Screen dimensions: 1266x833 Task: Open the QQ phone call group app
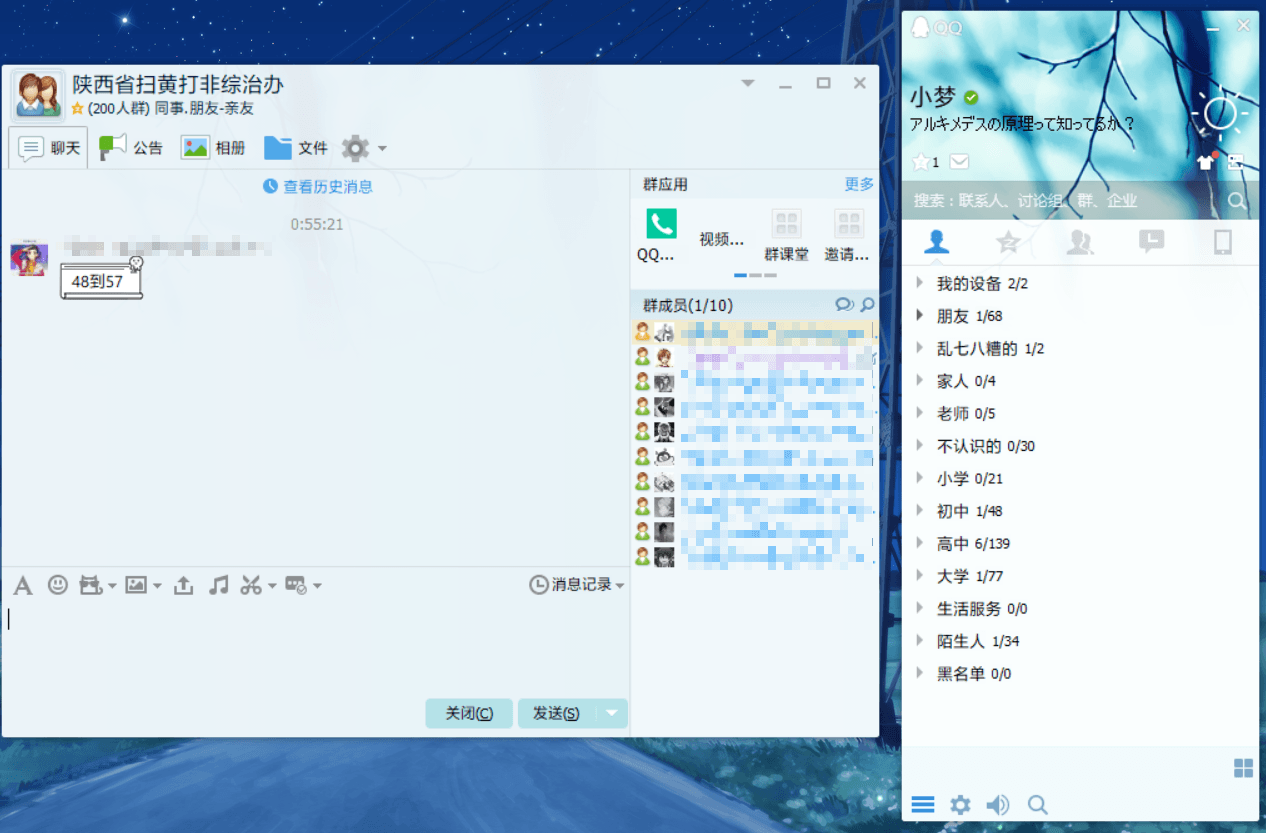[x=660, y=224]
